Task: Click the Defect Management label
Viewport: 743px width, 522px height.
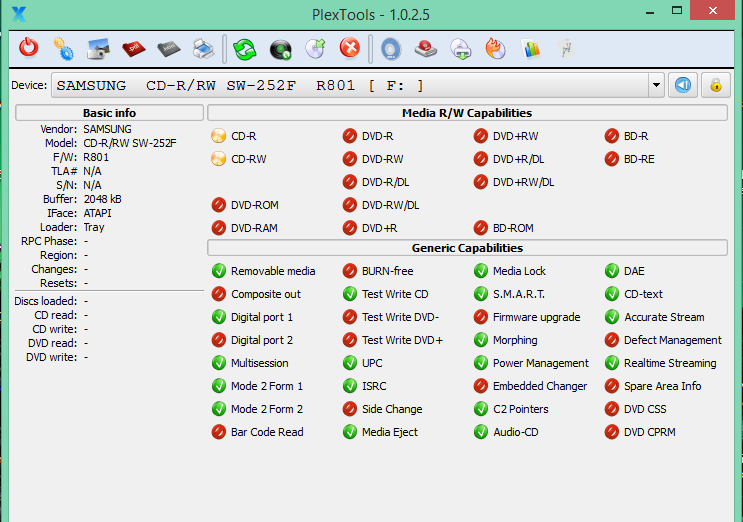Action: pos(673,340)
